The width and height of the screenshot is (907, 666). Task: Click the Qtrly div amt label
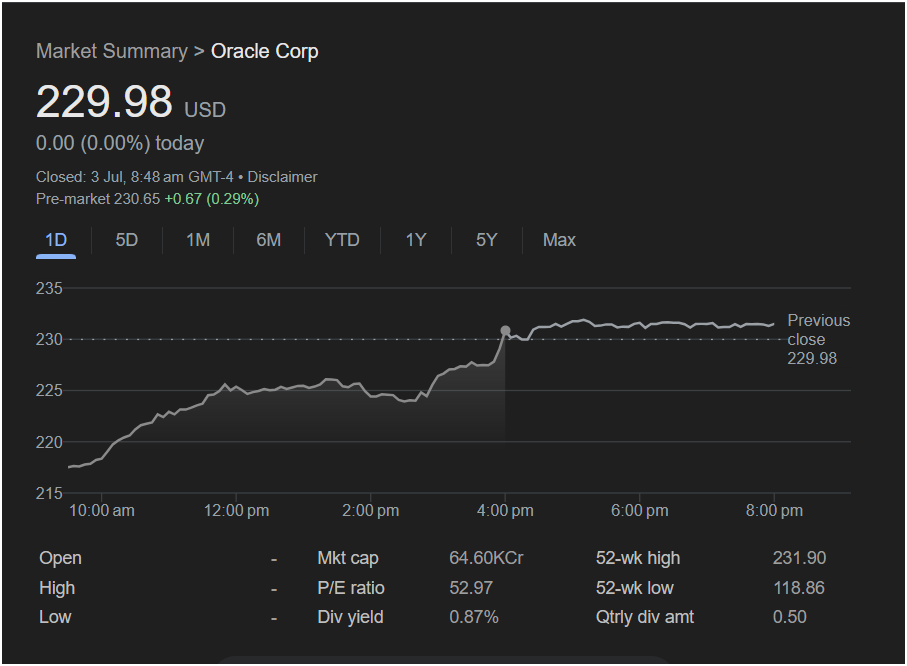(645, 617)
